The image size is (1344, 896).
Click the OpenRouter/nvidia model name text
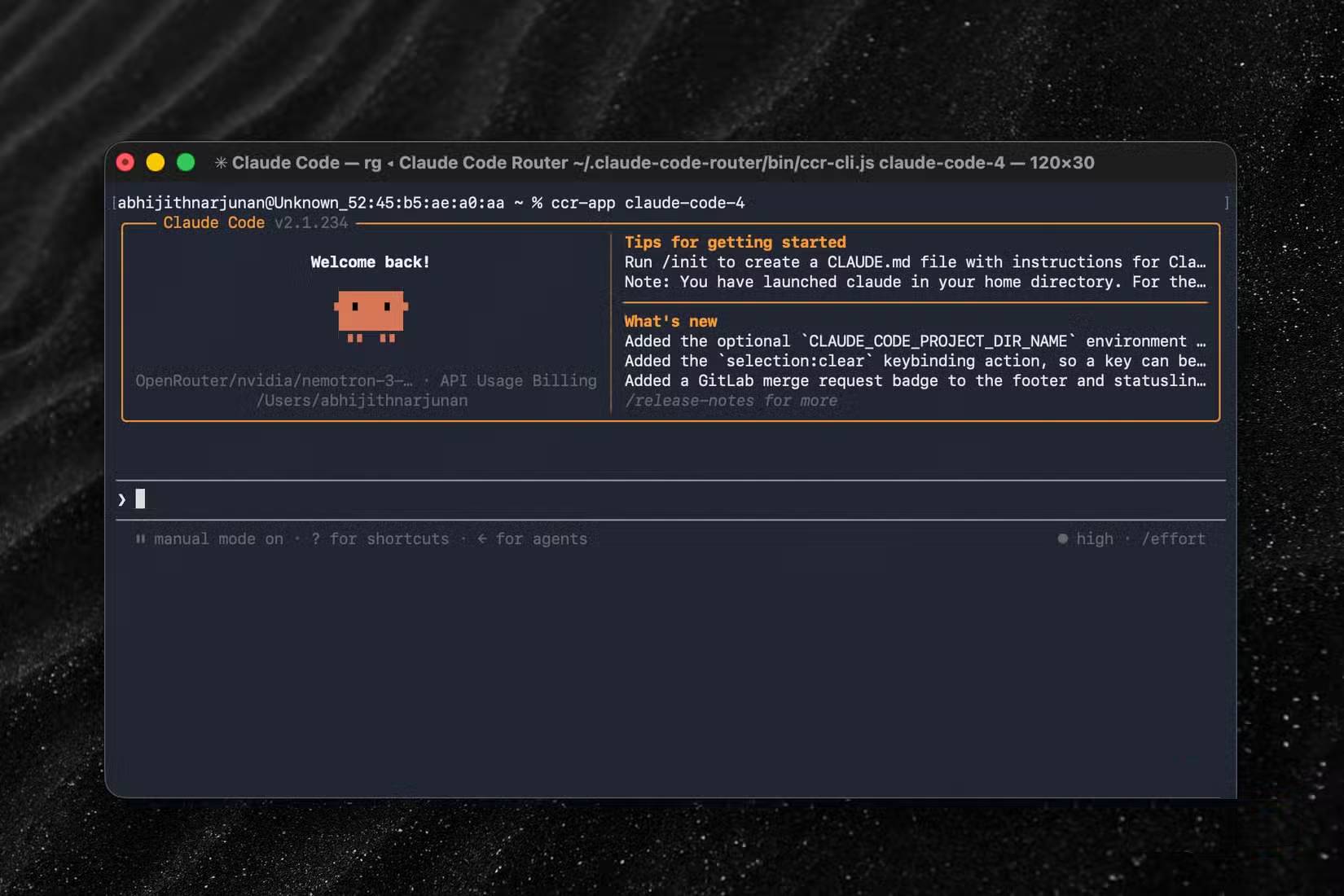[274, 380]
